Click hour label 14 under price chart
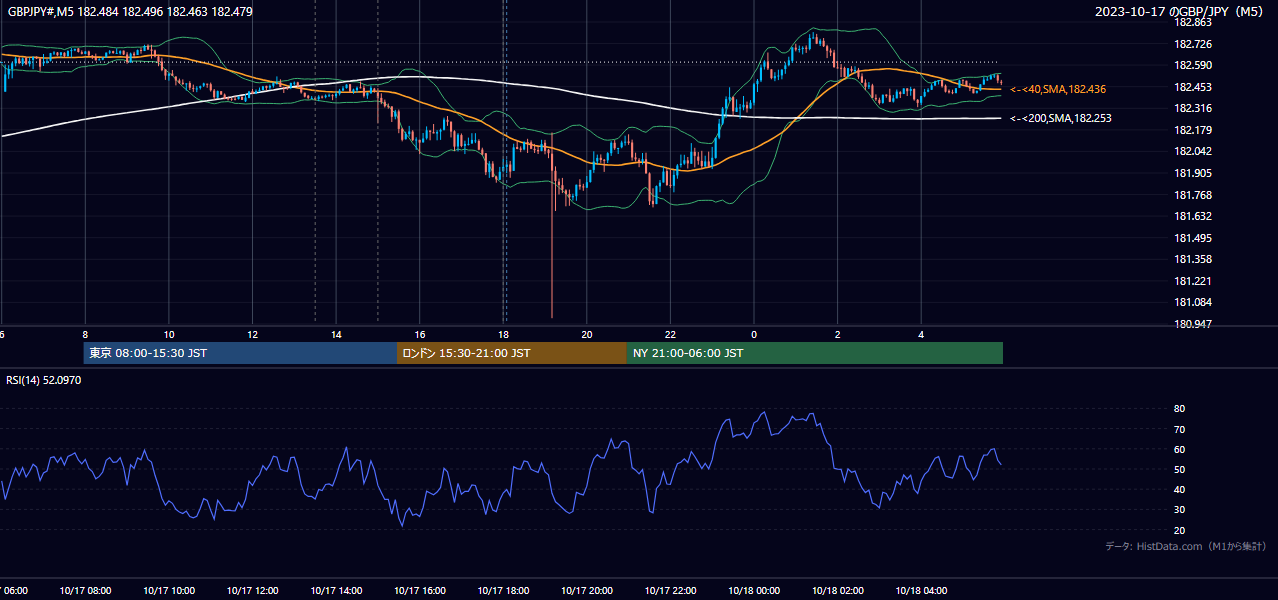This screenshot has height=600, width=1278. (x=336, y=334)
